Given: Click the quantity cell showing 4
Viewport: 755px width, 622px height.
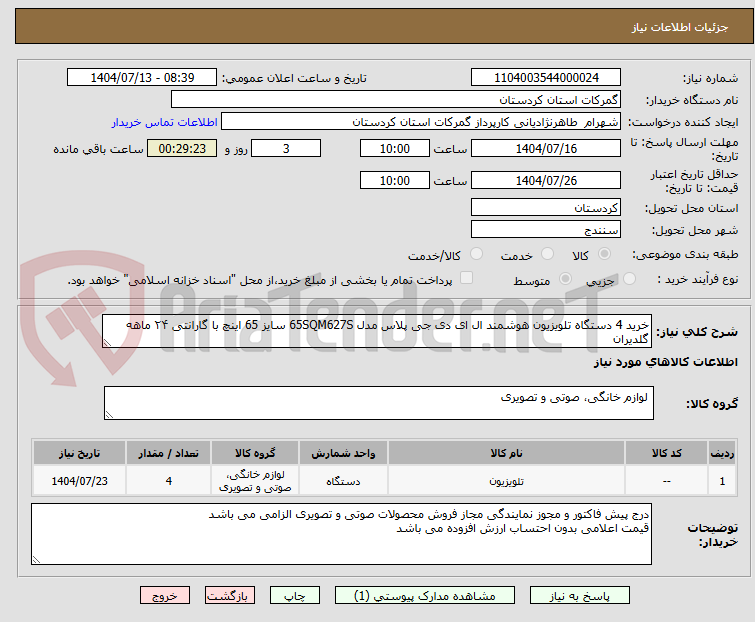Looking at the screenshot, I should pos(169,481).
